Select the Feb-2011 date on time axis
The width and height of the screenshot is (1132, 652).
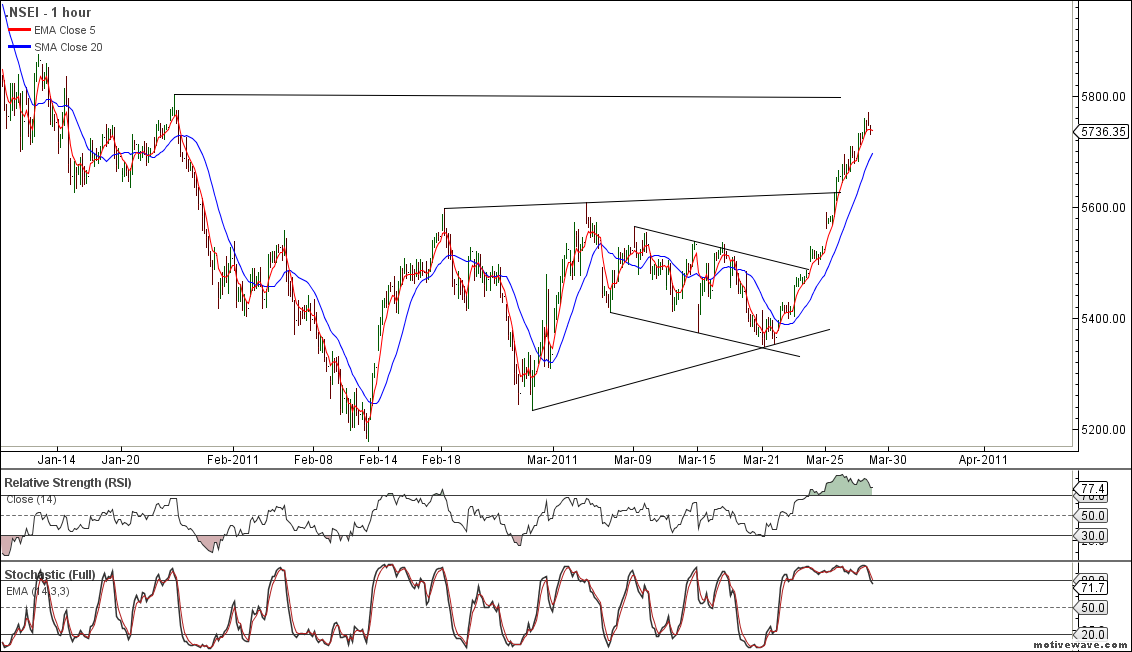(233, 459)
